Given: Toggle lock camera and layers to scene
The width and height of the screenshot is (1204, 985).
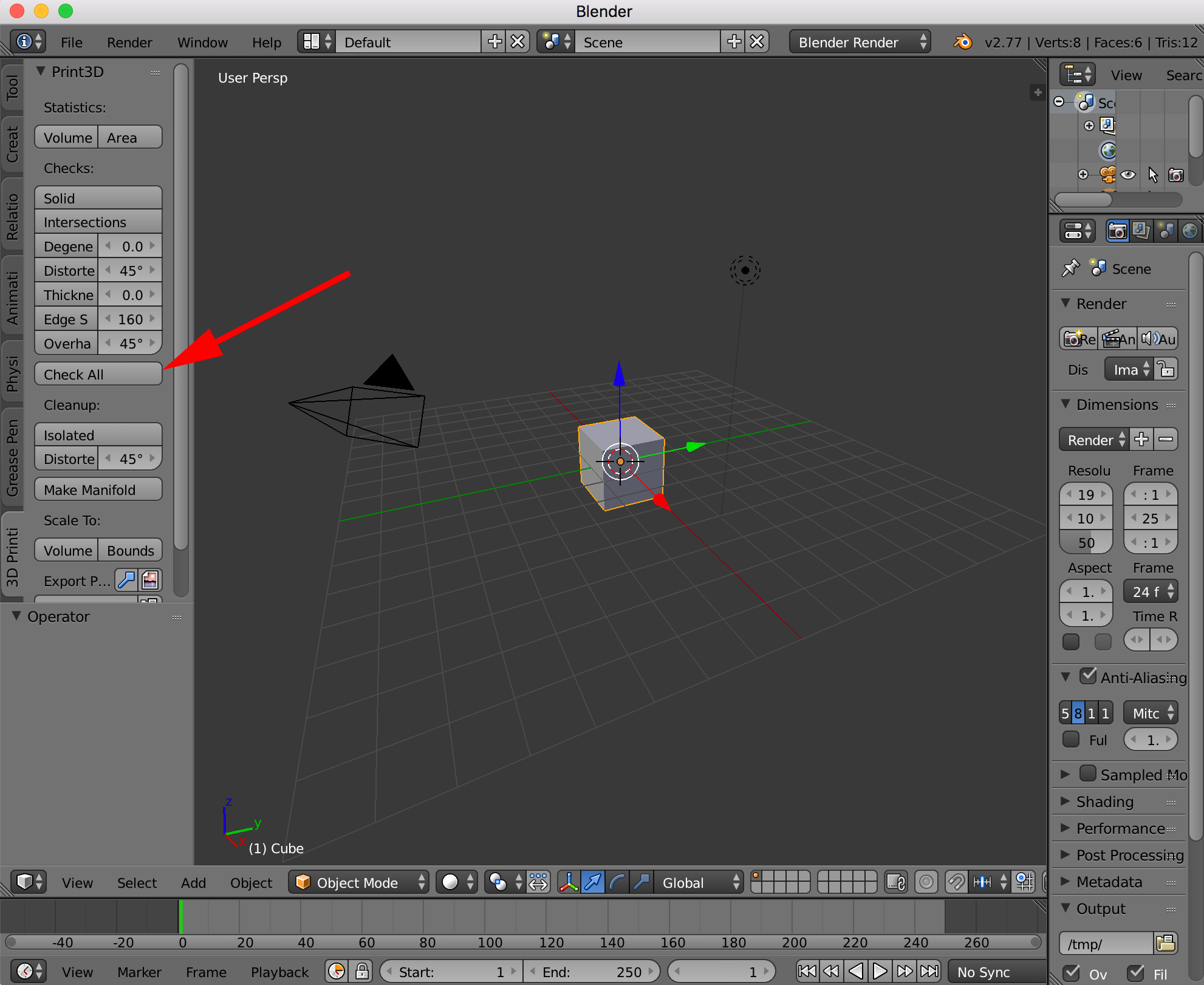Looking at the screenshot, I should [x=896, y=882].
